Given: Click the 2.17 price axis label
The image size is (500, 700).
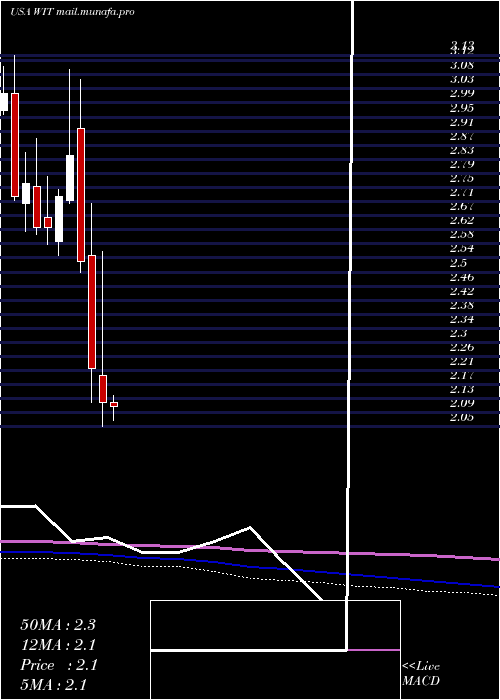Looking at the screenshot, I should coord(462,375).
